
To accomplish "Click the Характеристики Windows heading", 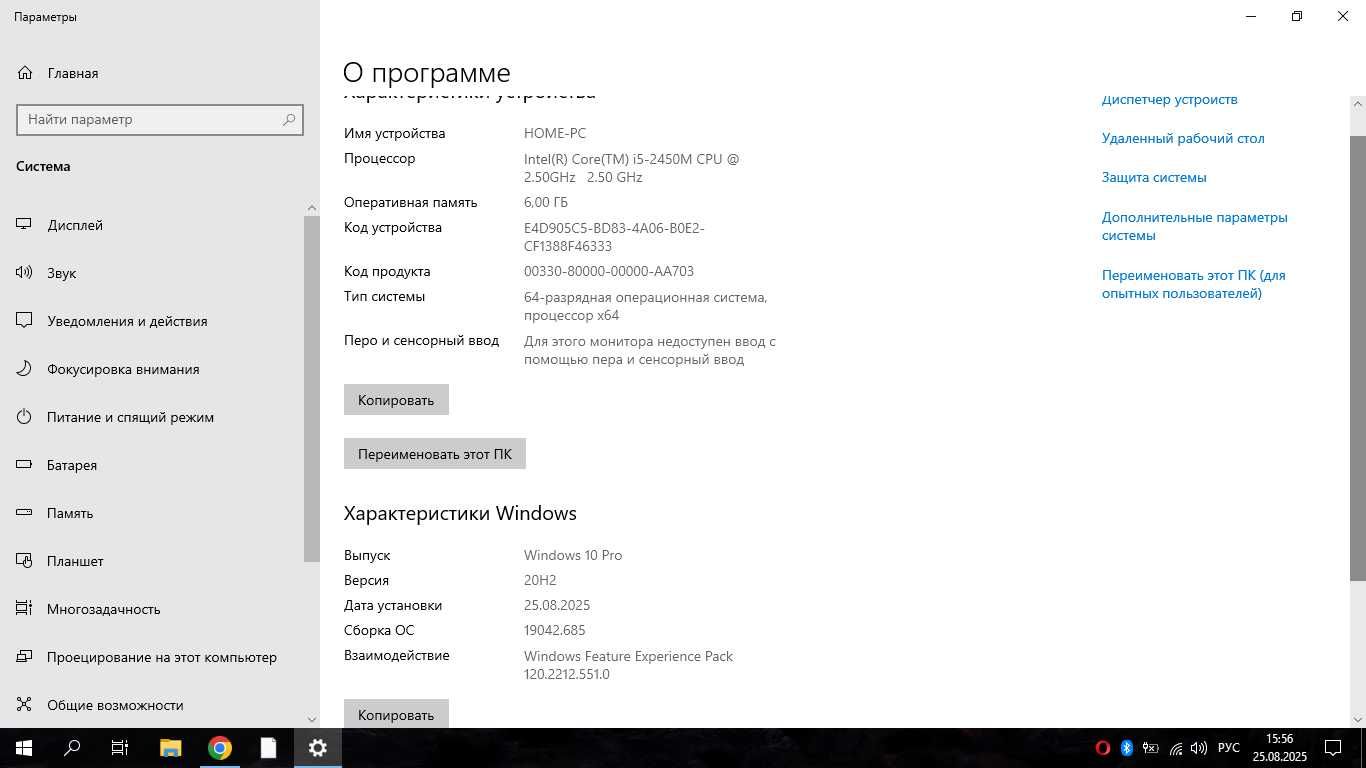I will [460, 513].
